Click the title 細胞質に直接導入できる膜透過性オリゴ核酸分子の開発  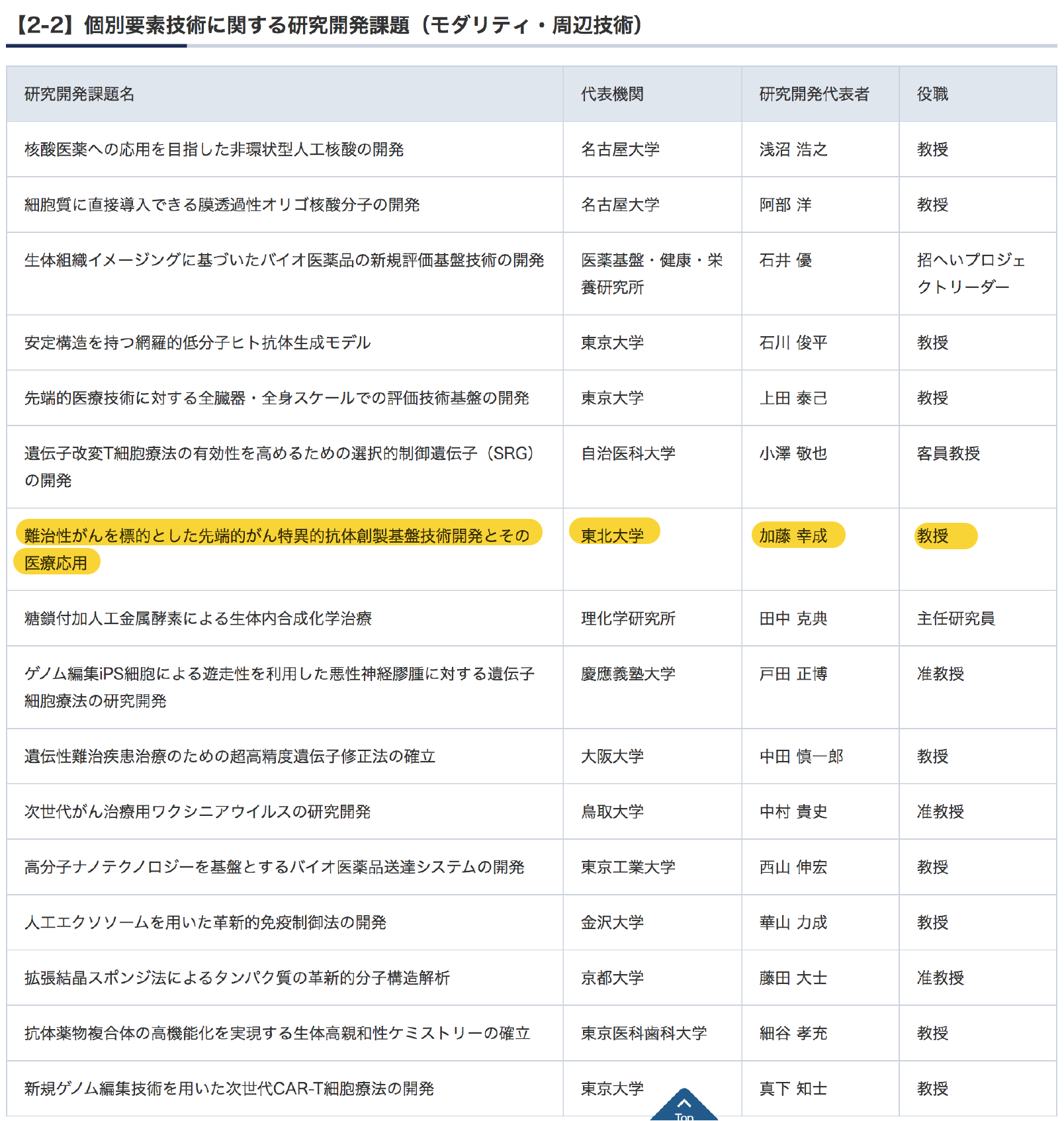tap(222, 205)
